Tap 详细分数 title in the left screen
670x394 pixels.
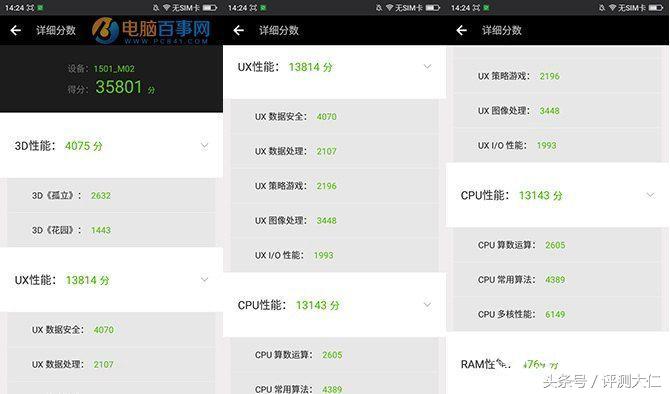click(56, 30)
